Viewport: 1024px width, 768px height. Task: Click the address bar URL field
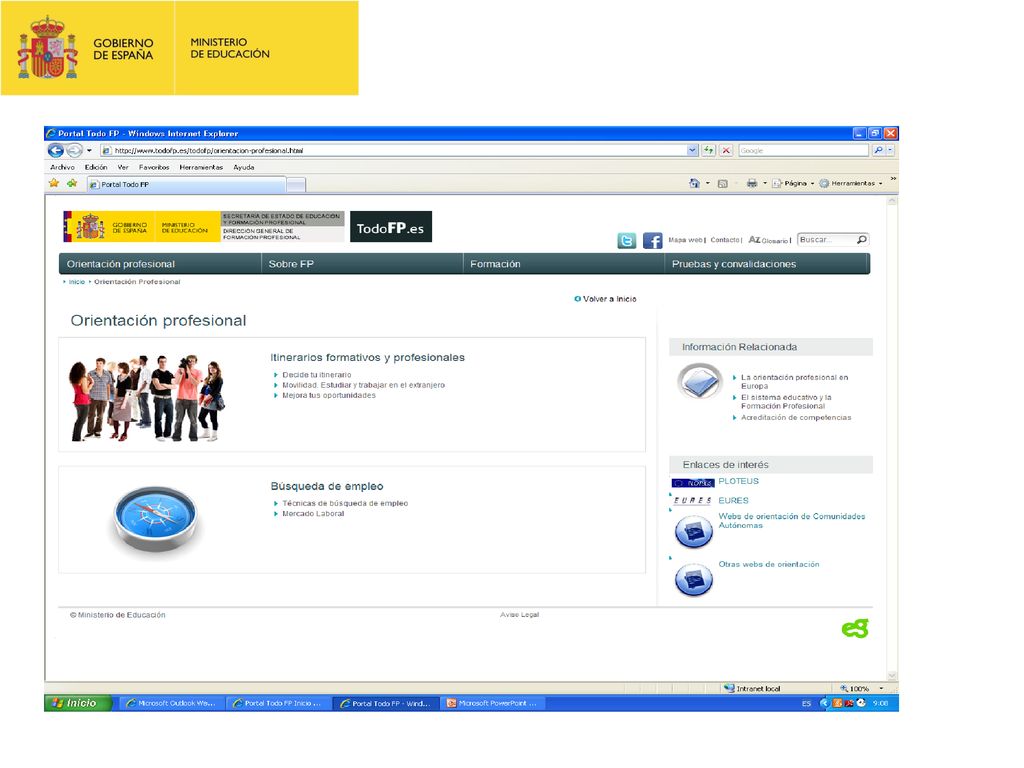point(398,151)
